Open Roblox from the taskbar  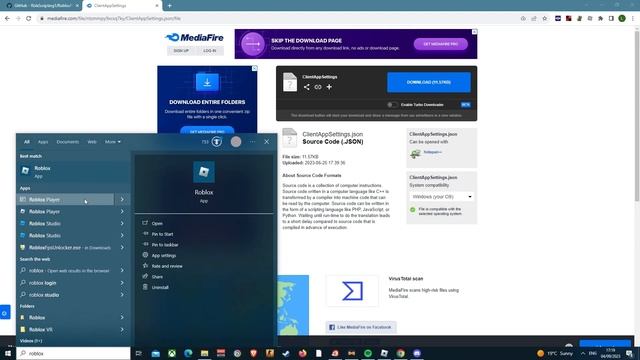pyautogui.click(x=384, y=353)
